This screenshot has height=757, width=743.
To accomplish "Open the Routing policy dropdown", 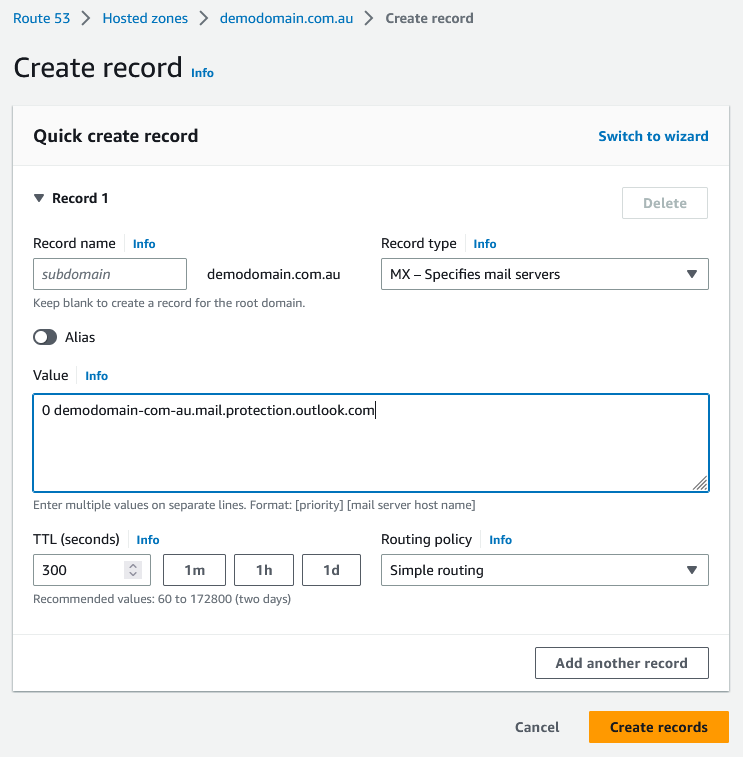I will [544, 570].
